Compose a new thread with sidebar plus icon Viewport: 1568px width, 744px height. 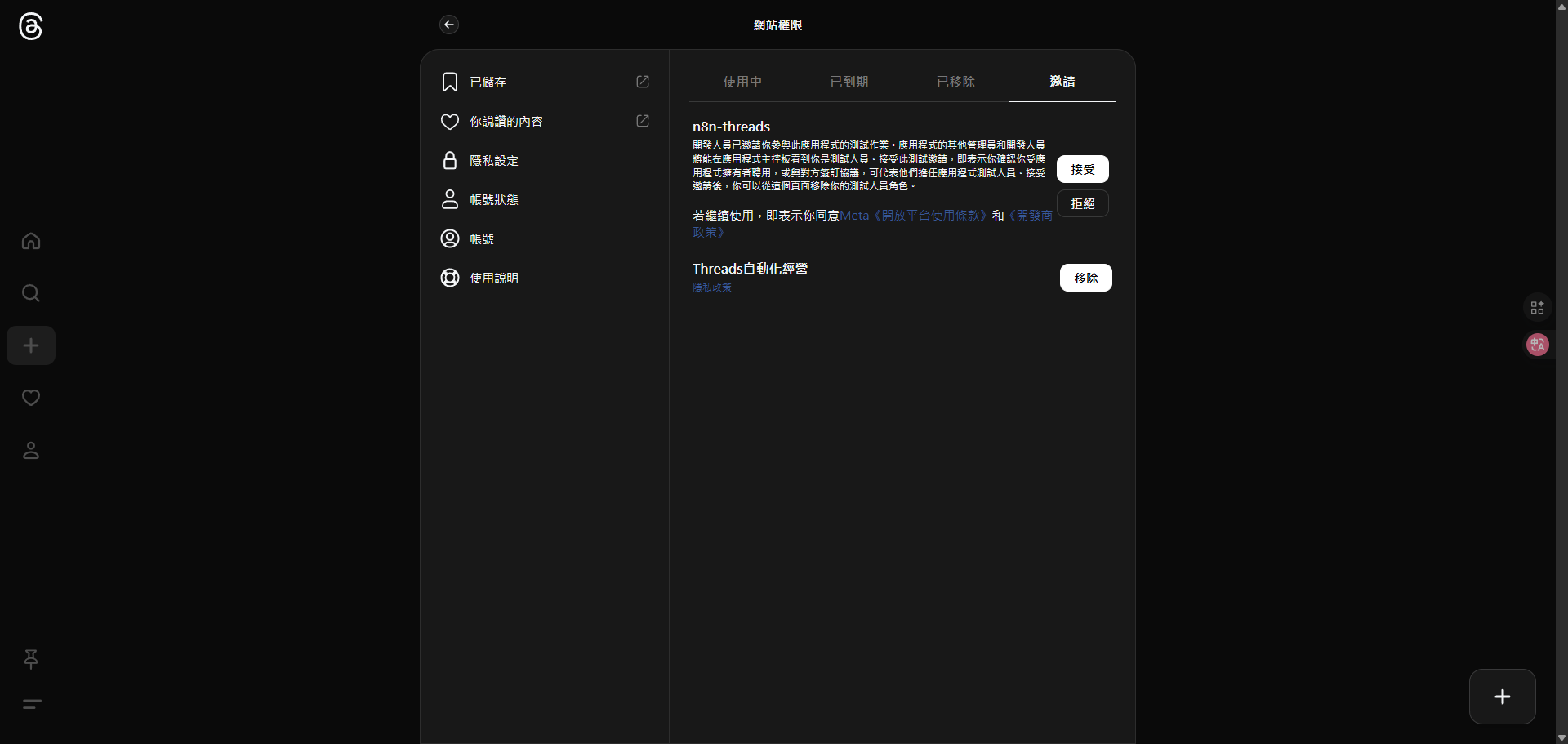click(30, 345)
